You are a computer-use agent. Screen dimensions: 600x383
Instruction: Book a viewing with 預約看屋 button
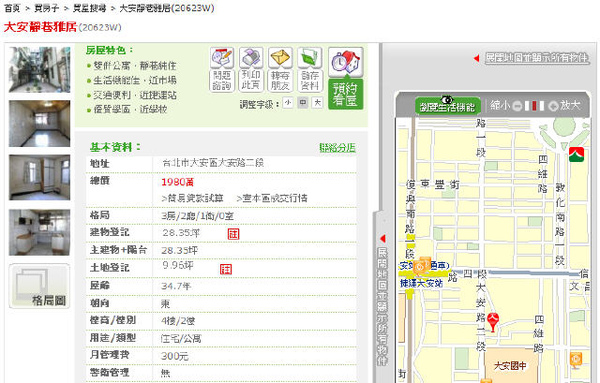point(346,78)
